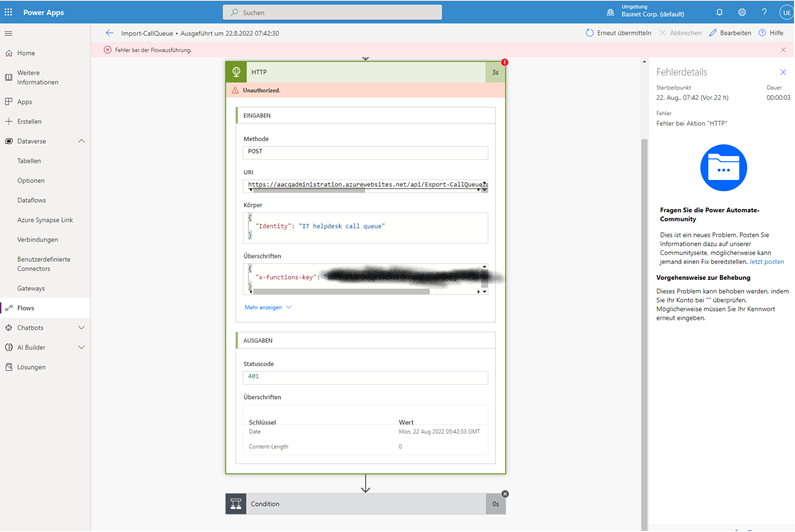This screenshot has width=795, height=532.
Task: Open the settings gear icon
Action: click(742, 12)
